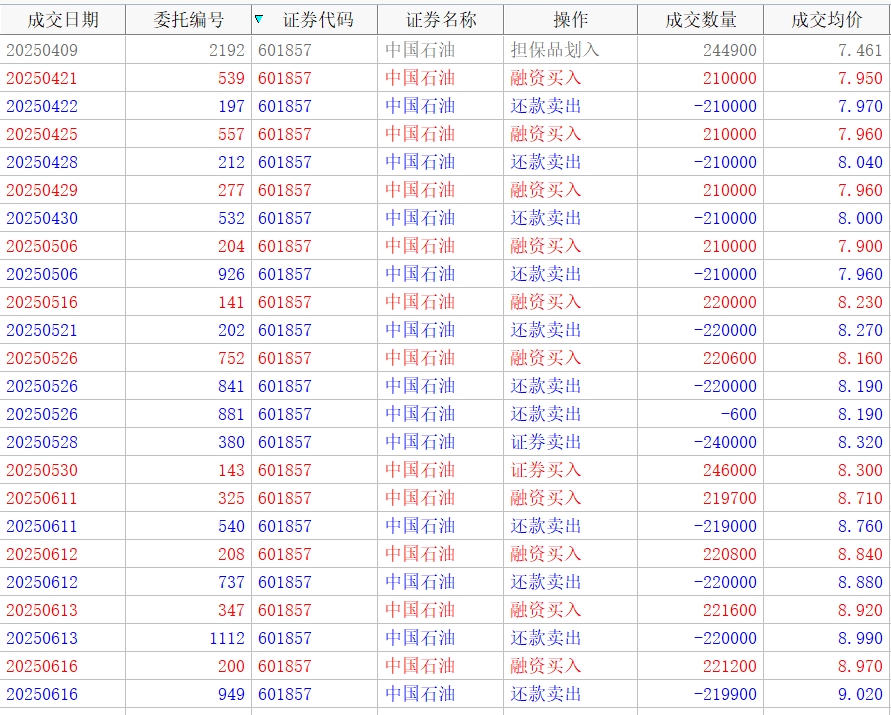Viewport: 891px width, 715px height.
Task: Click price 7.461
Action: [x=860, y=50]
